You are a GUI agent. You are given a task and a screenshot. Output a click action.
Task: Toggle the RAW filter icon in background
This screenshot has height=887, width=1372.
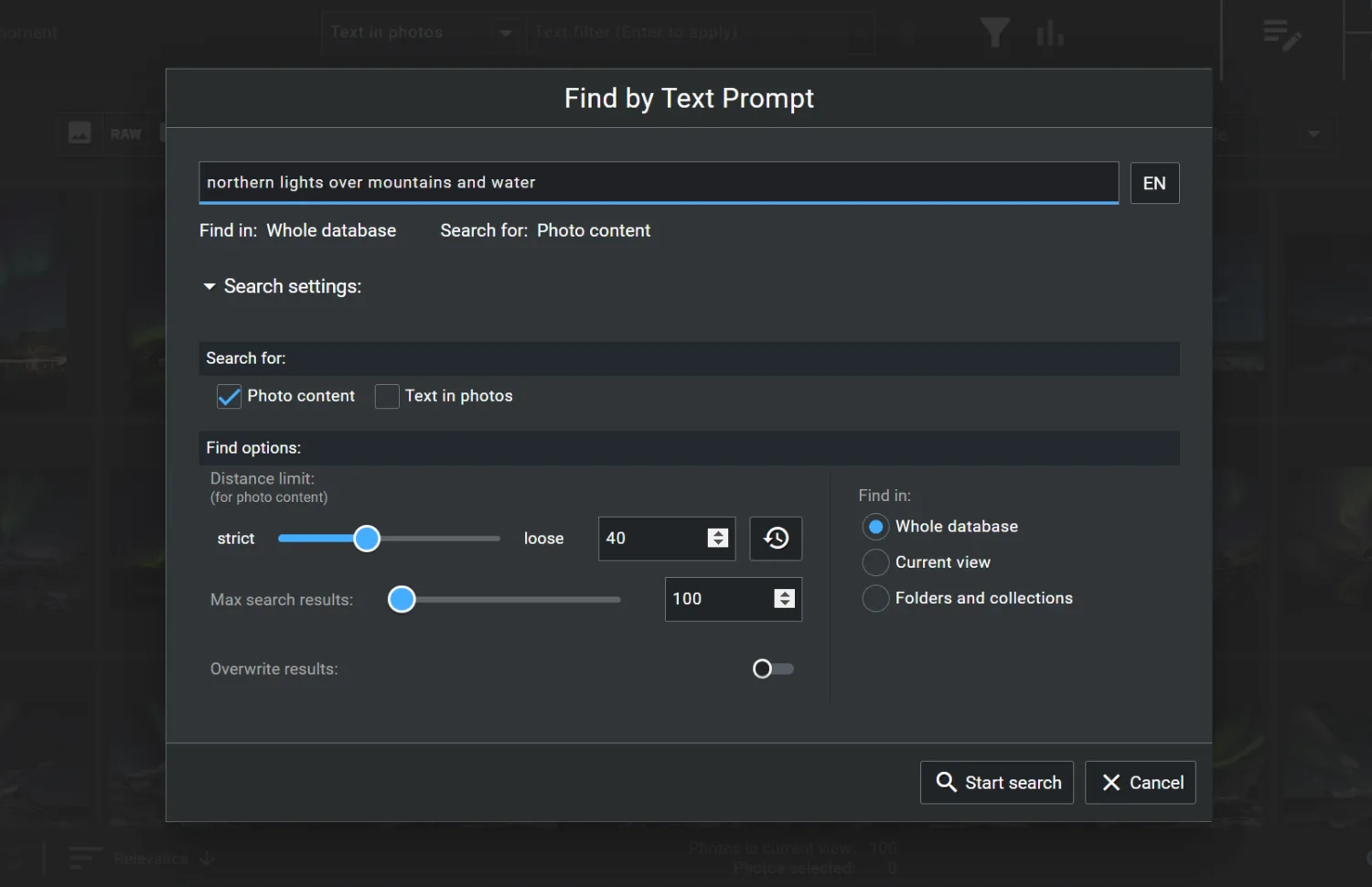click(126, 134)
